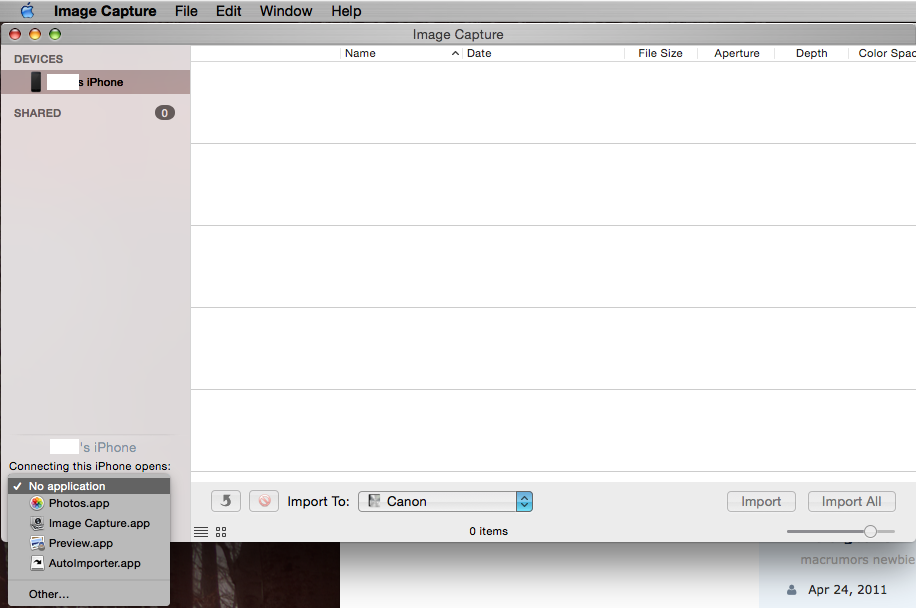The image size is (916, 608).
Task: Click the Canon folder icon
Action: (x=374, y=501)
